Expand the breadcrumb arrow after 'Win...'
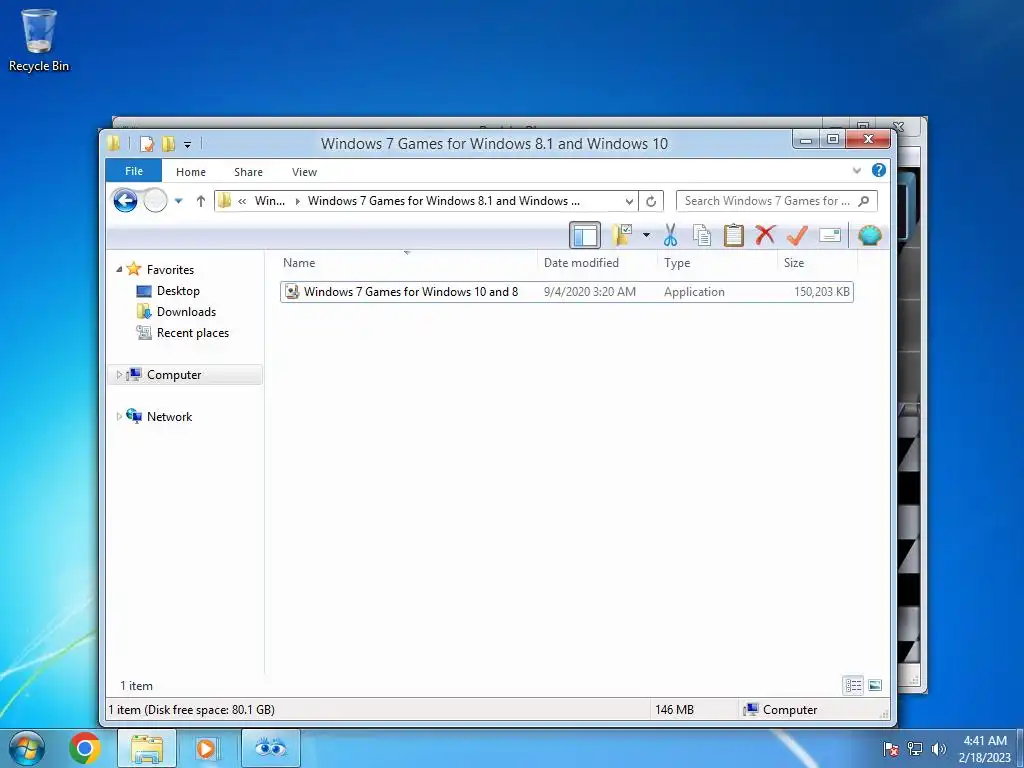The height and width of the screenshot is (768, 1024). 298,201
